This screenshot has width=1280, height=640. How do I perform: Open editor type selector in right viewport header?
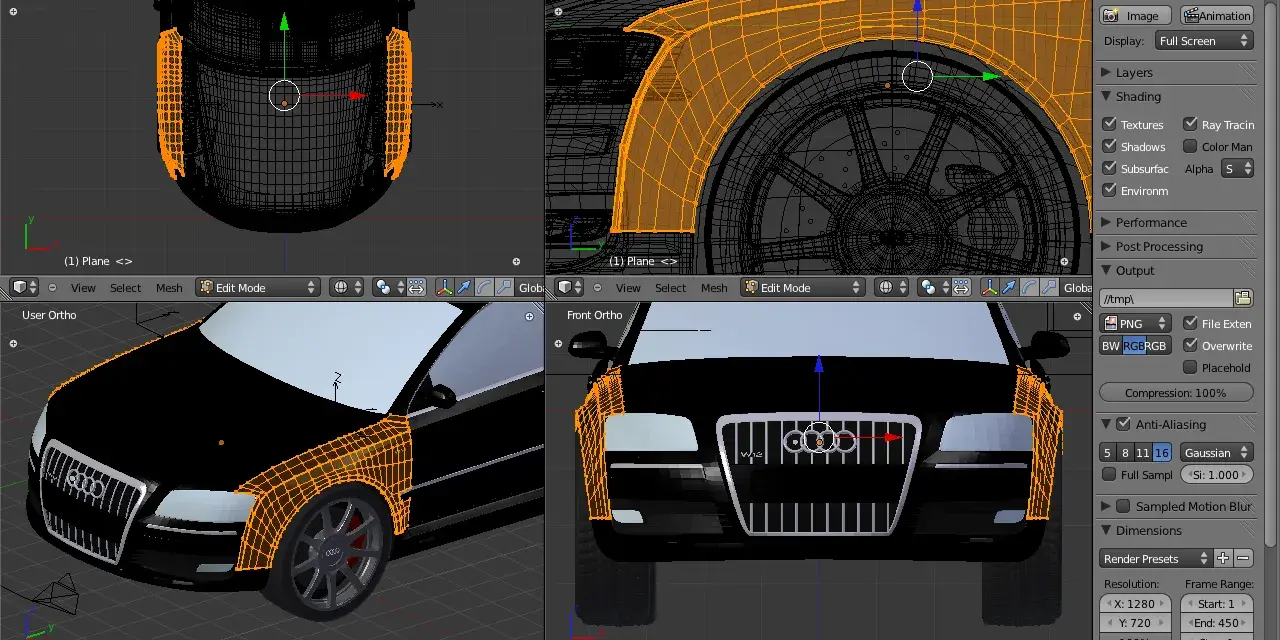(x=569, y=287)
